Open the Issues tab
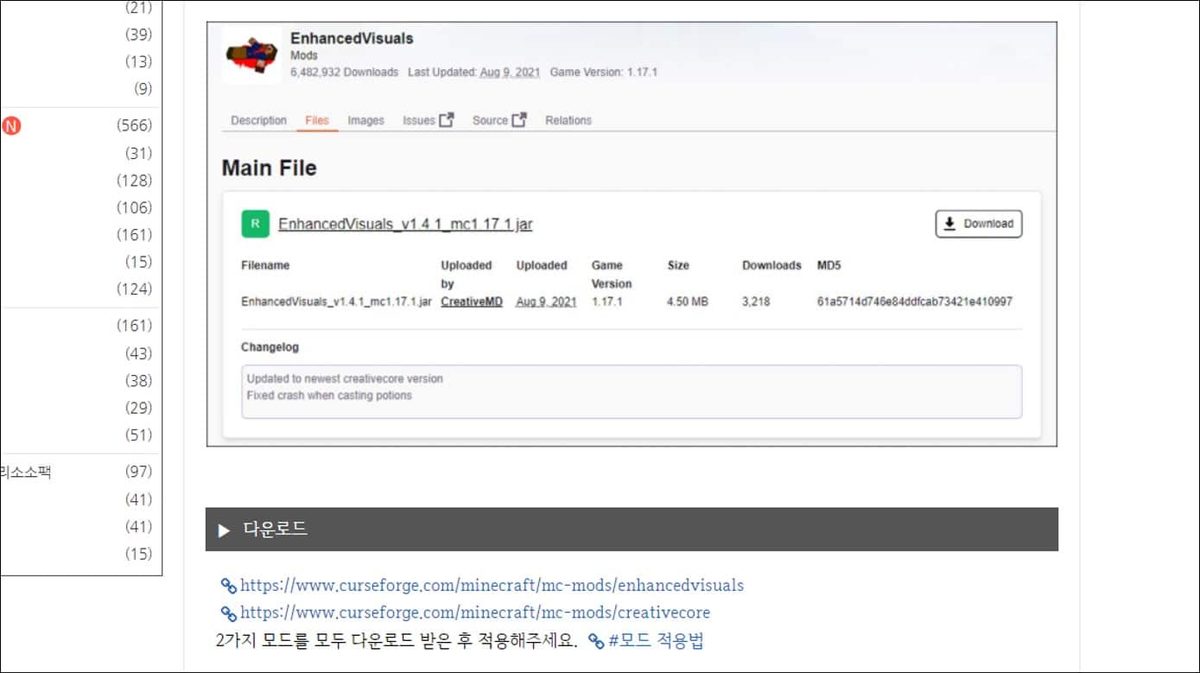The height and width of the screenshot is (673, 1200). pos(419,120)
